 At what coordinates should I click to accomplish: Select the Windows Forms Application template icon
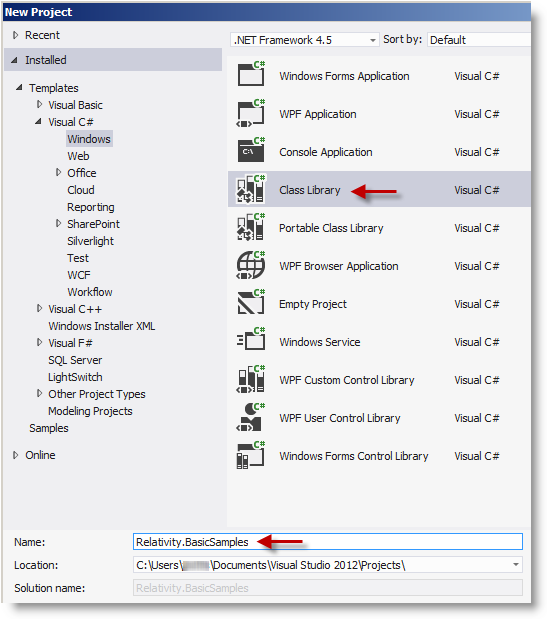point(251,73)
